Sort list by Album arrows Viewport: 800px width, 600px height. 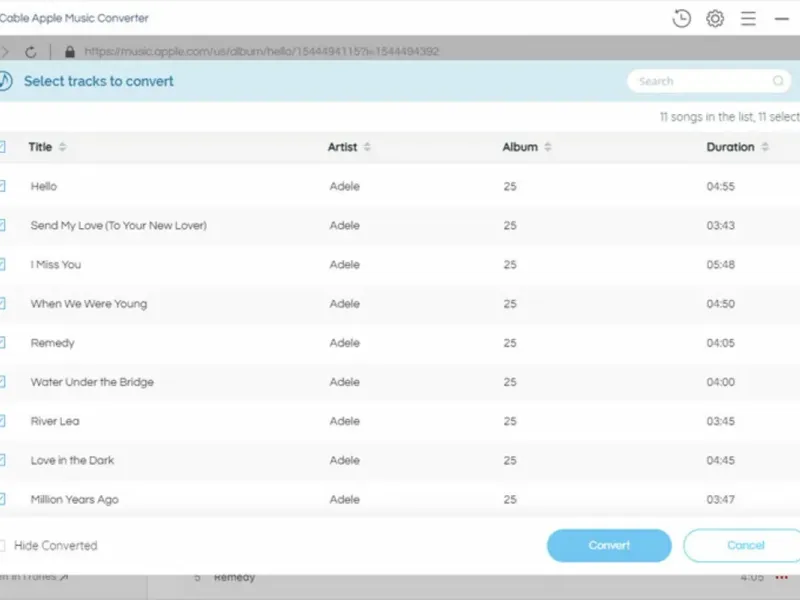tap(547, 147)
